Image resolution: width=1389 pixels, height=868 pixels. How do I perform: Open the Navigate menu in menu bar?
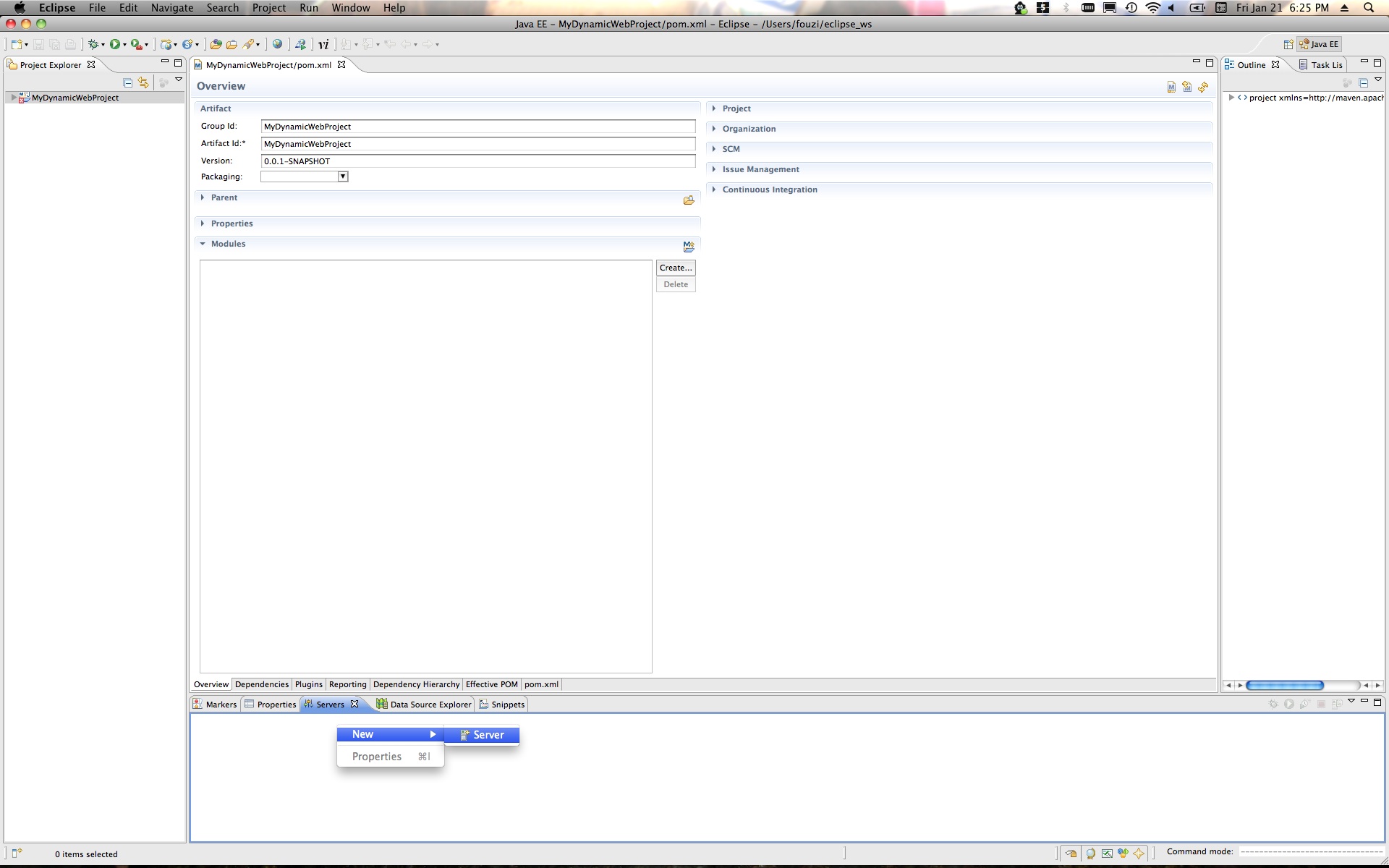[172, 8]
